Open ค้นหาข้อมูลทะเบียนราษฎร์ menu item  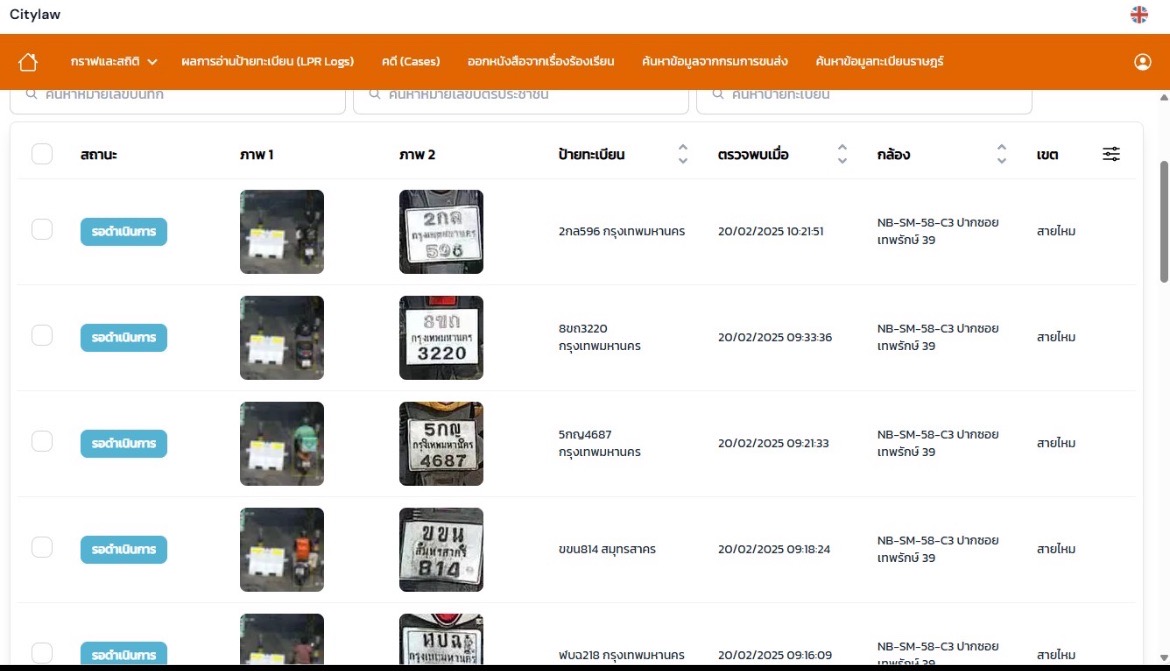pos(879,61)
